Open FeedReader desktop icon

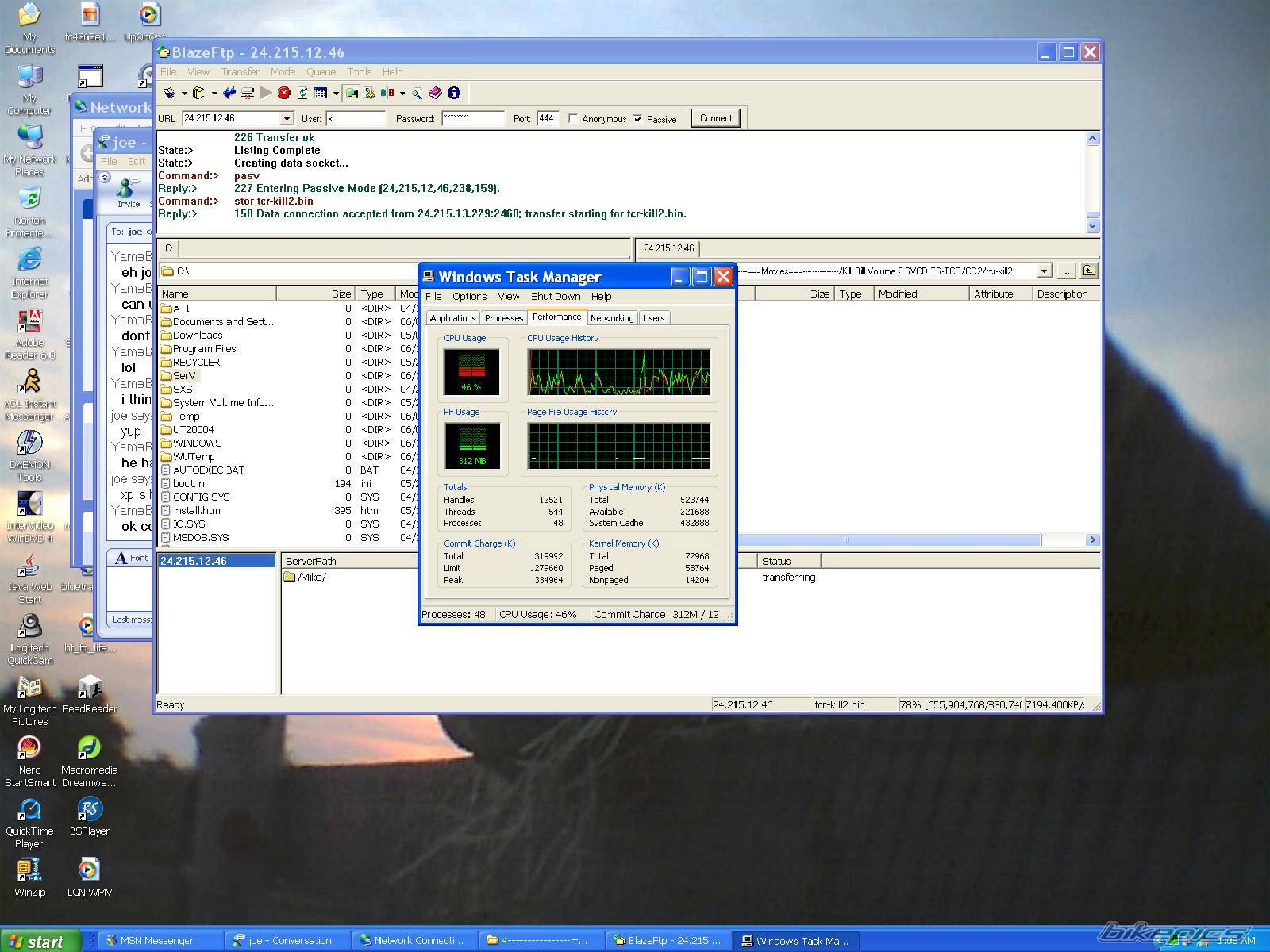(x=90, y=694)
